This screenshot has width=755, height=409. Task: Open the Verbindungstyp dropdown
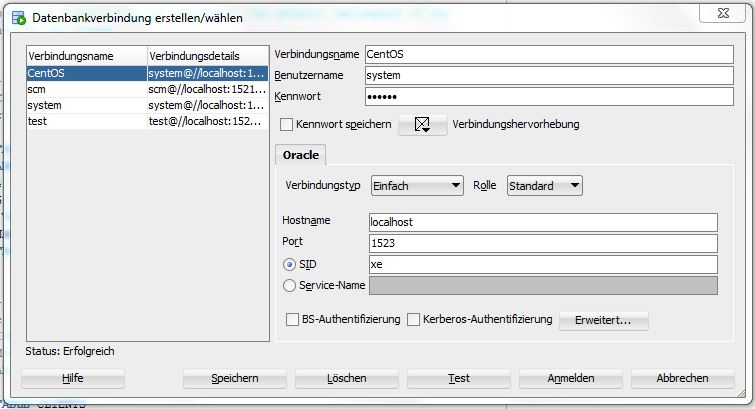pos(417,185)
